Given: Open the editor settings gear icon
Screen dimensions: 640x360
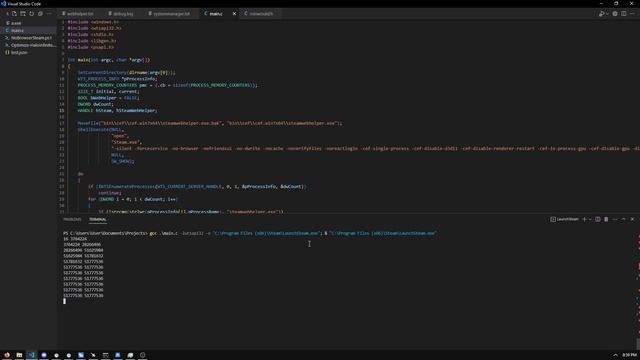Looking at the screenshot, I should (x=615, y=13).
